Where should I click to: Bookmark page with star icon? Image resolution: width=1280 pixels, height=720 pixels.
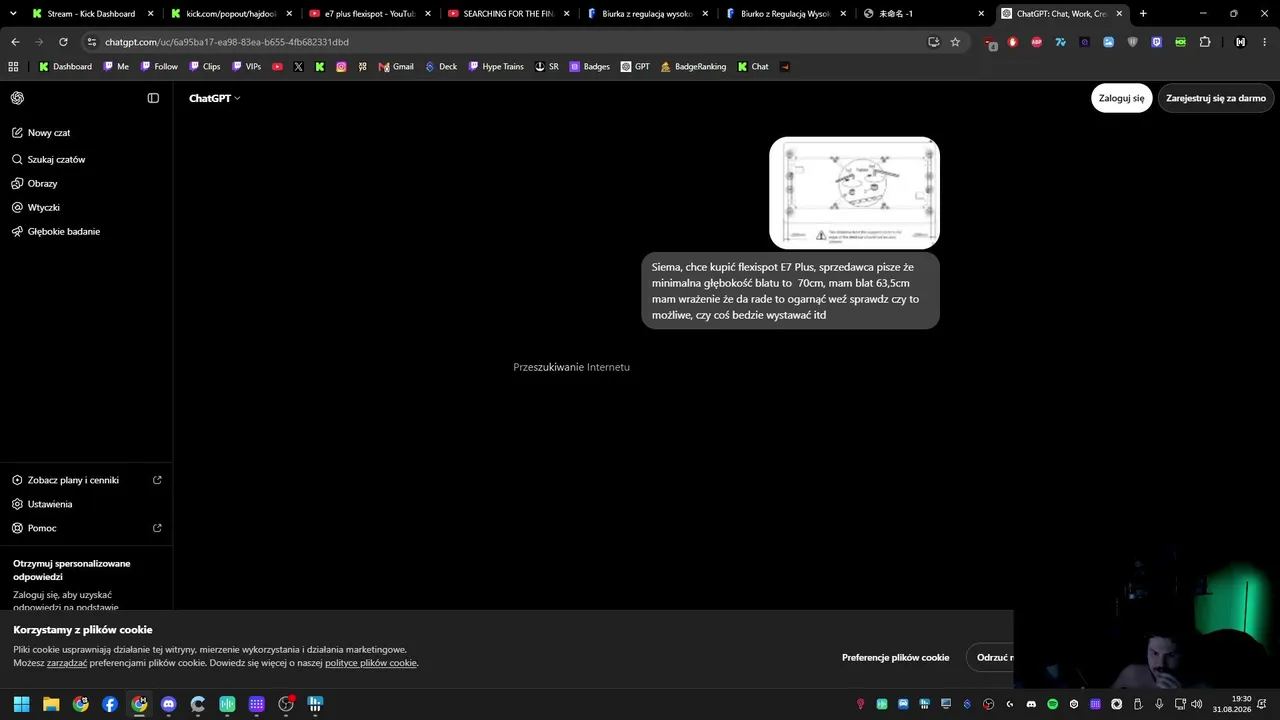[955, 42]
